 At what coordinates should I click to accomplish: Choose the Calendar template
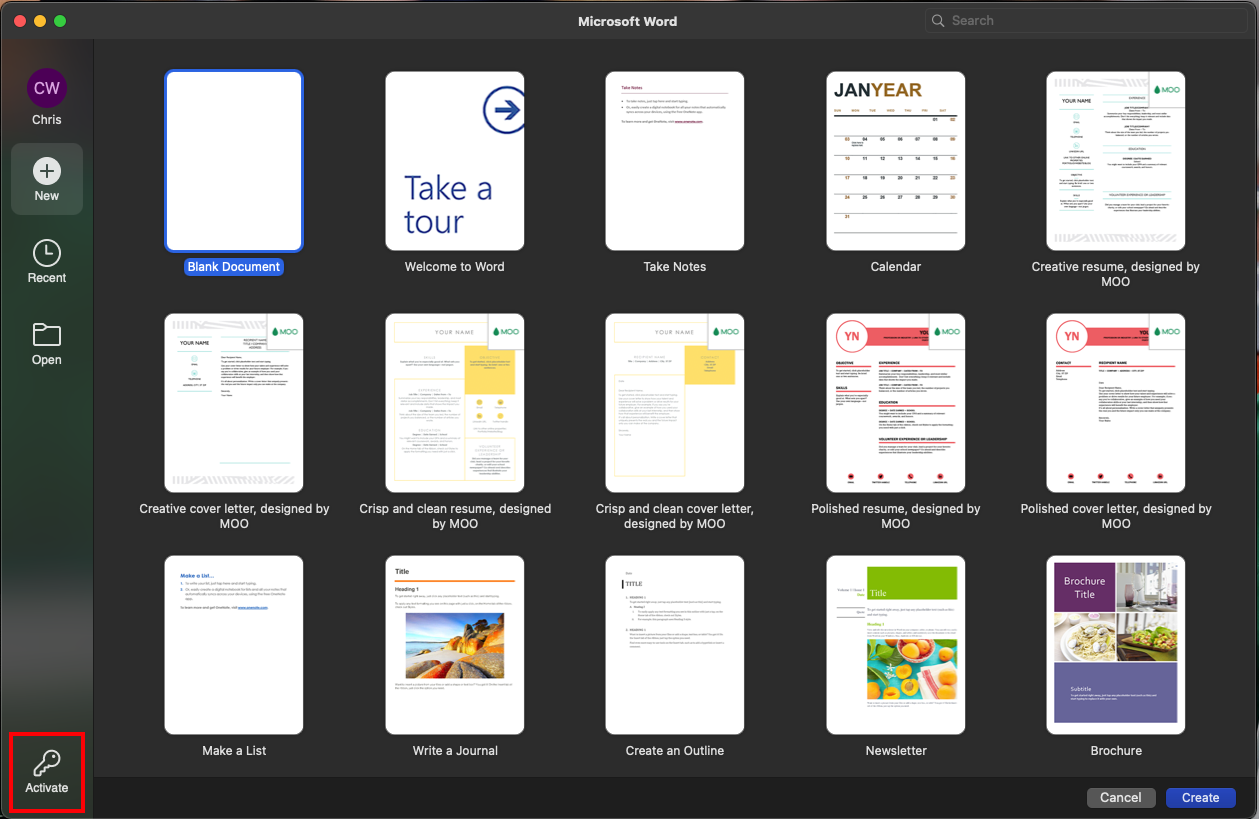[895, 161]
